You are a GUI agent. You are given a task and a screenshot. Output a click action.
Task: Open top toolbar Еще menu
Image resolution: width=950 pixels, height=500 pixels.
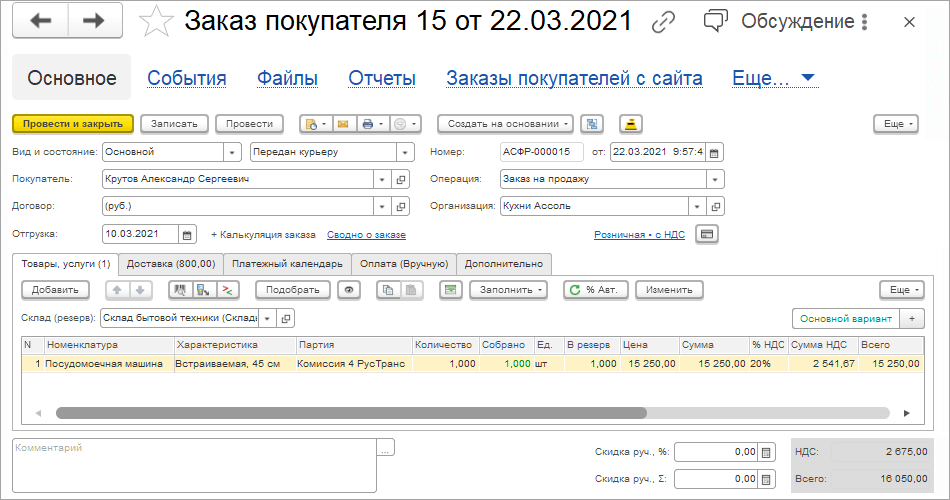(896, 124)
